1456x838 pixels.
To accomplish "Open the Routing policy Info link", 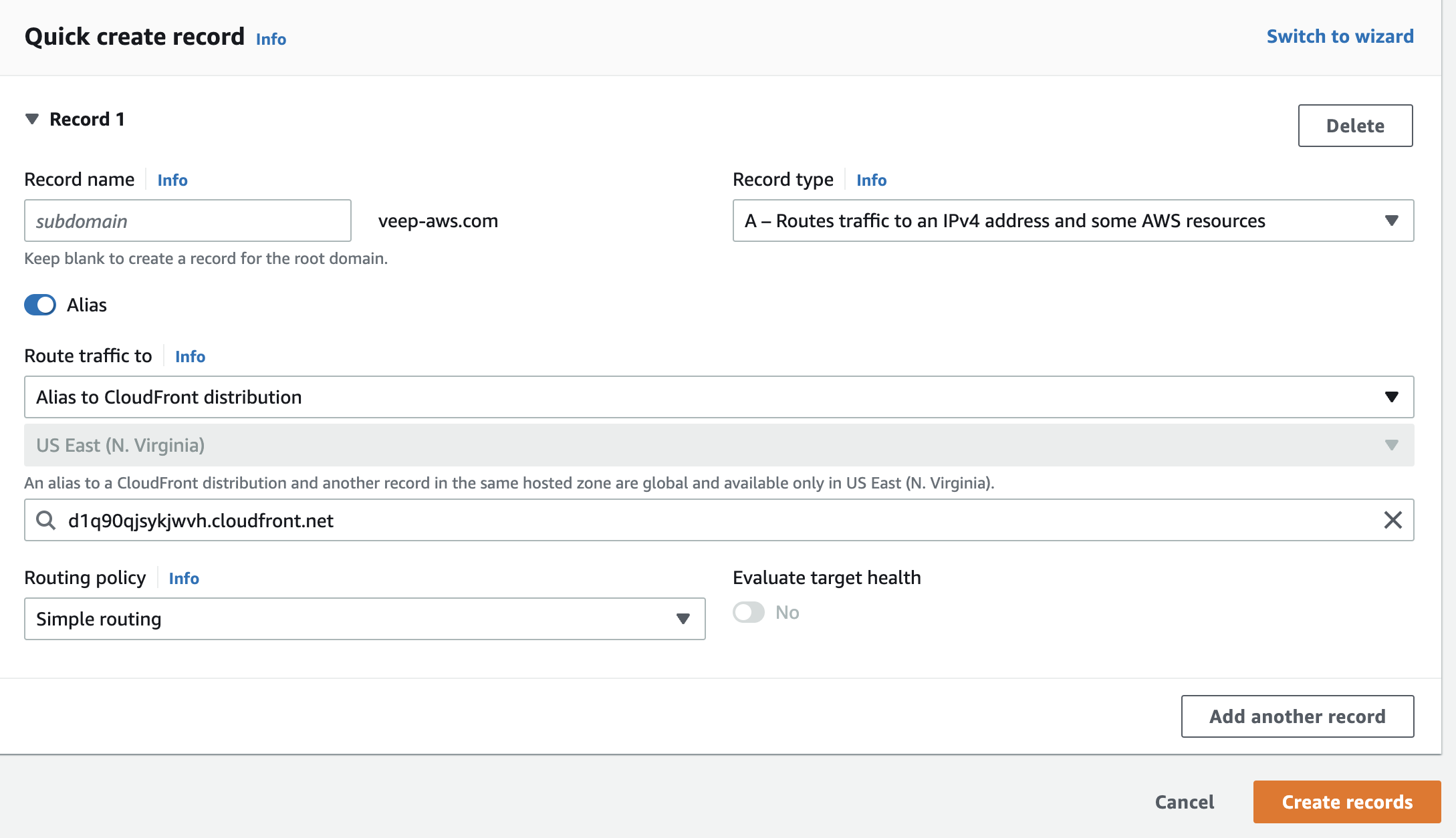I will (183, 578).
